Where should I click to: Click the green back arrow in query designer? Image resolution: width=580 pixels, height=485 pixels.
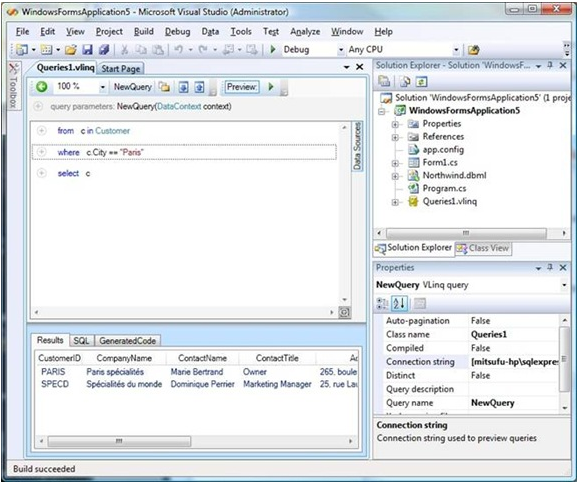pyautogui.click(x=42, y=87)
